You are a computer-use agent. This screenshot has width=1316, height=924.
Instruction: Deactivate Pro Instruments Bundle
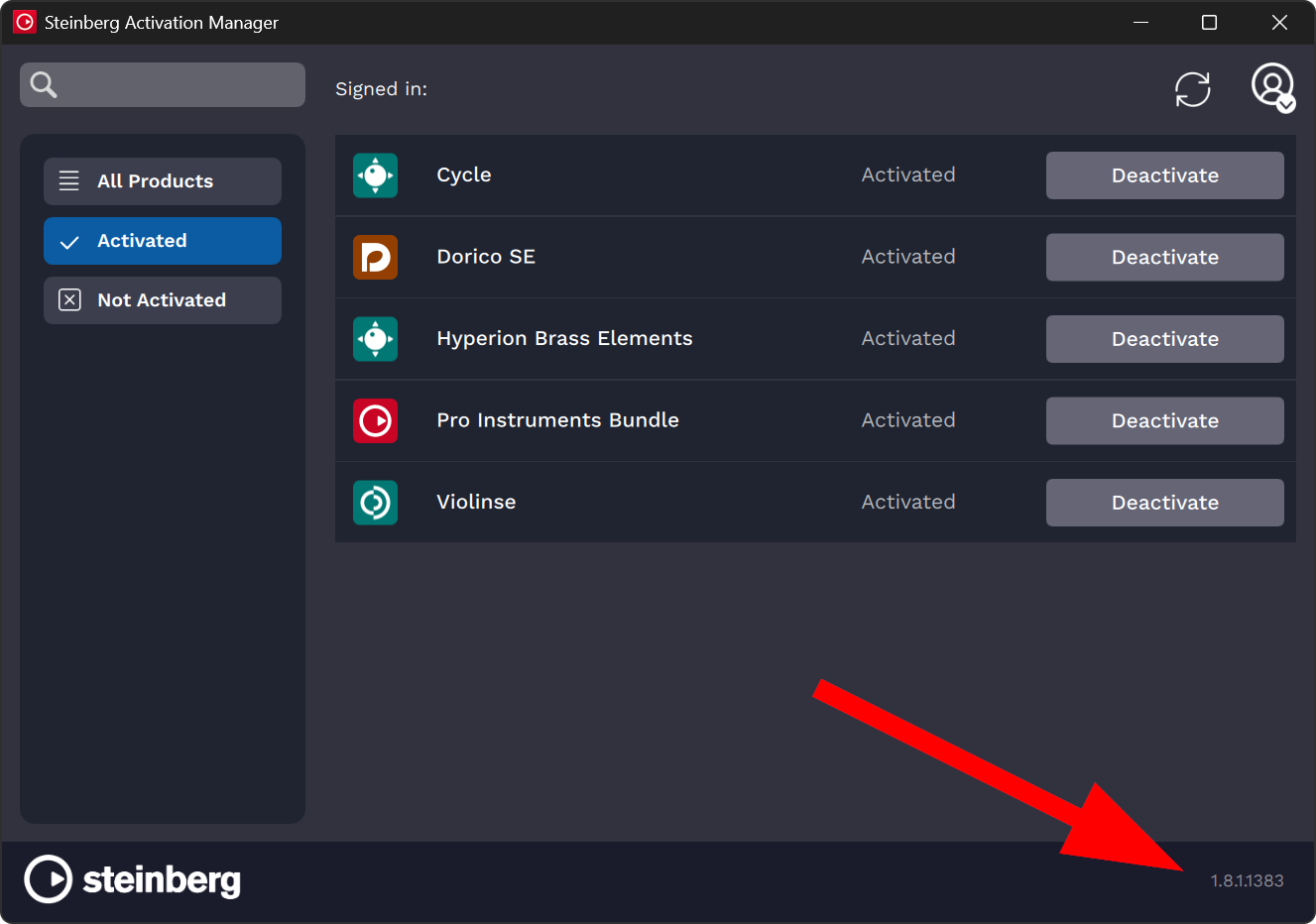click(1165, 421)
